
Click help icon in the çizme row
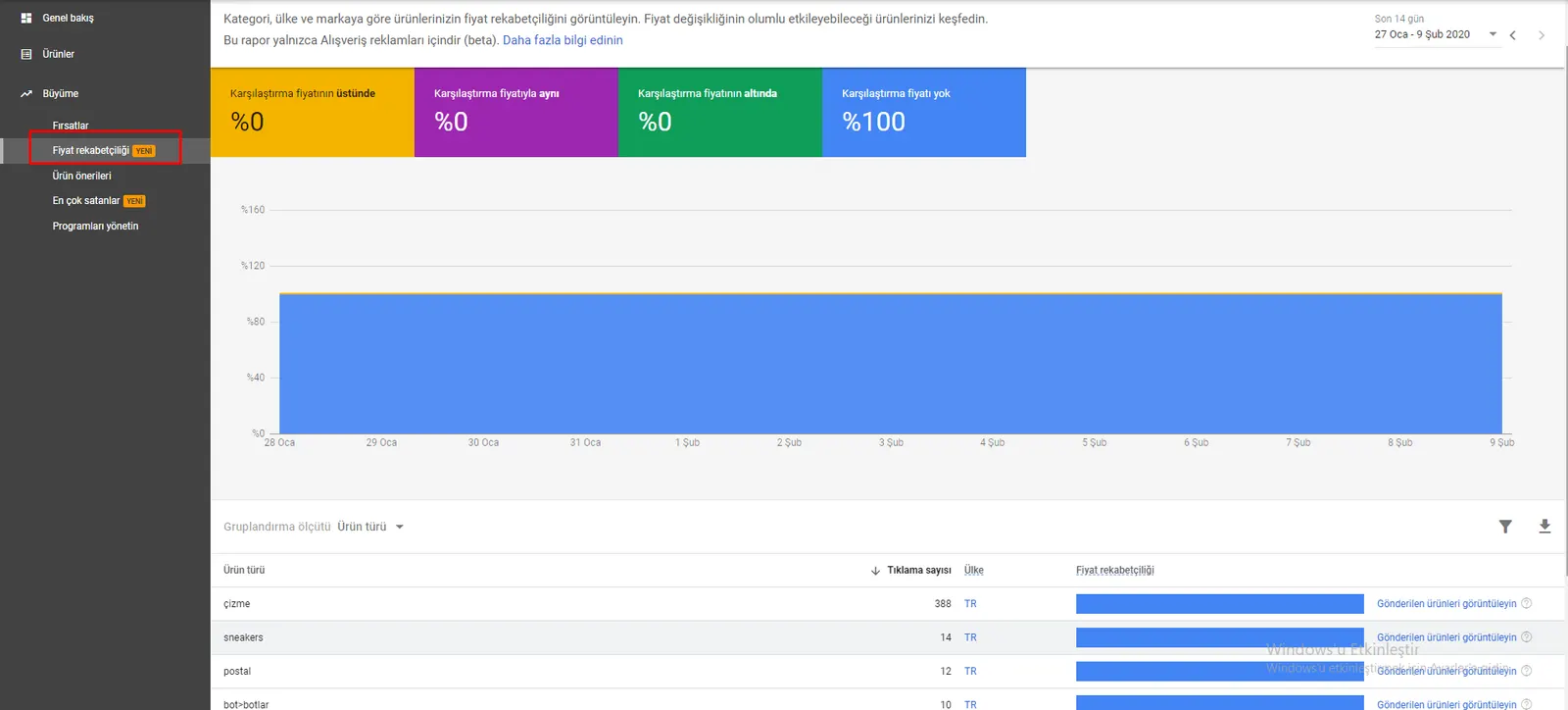1526,604
